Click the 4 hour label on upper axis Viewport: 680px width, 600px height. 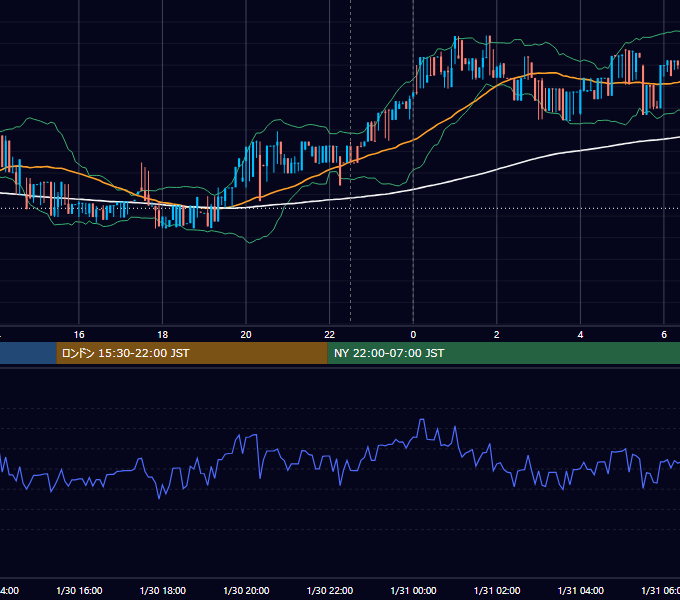click(580, 335)
